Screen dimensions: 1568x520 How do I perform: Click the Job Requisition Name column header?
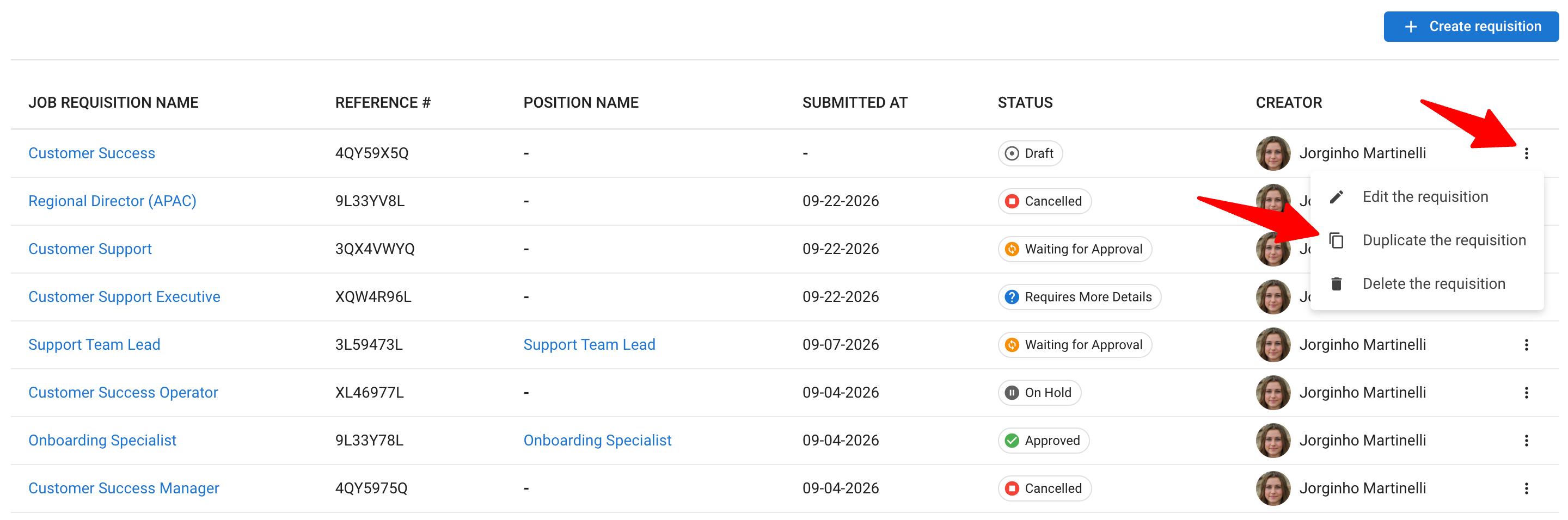113,103
